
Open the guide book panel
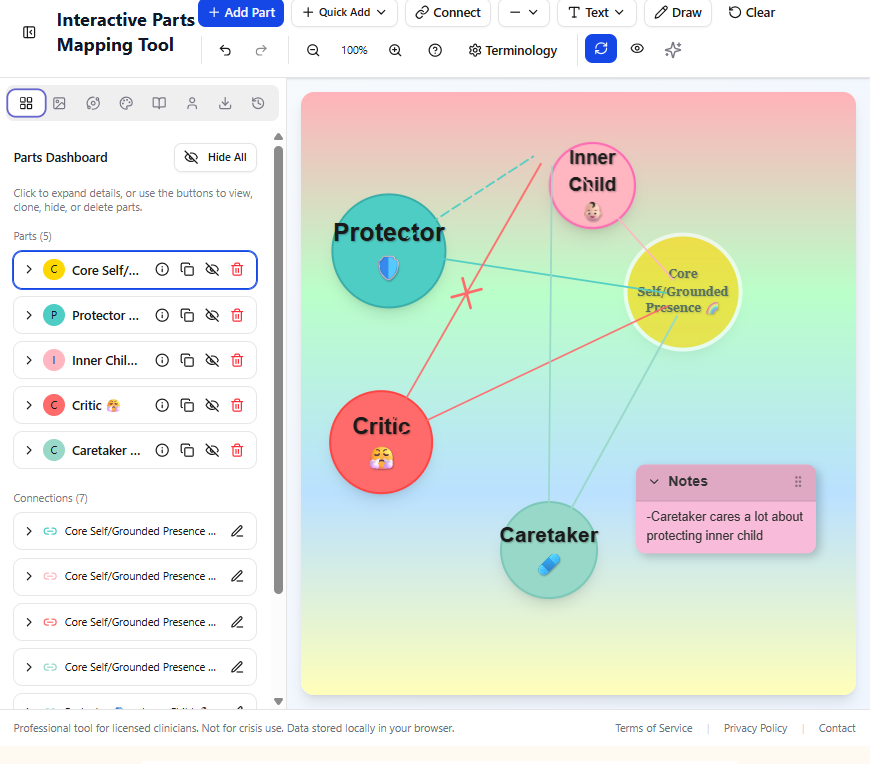pyautogui.click(x=158, y=102)
